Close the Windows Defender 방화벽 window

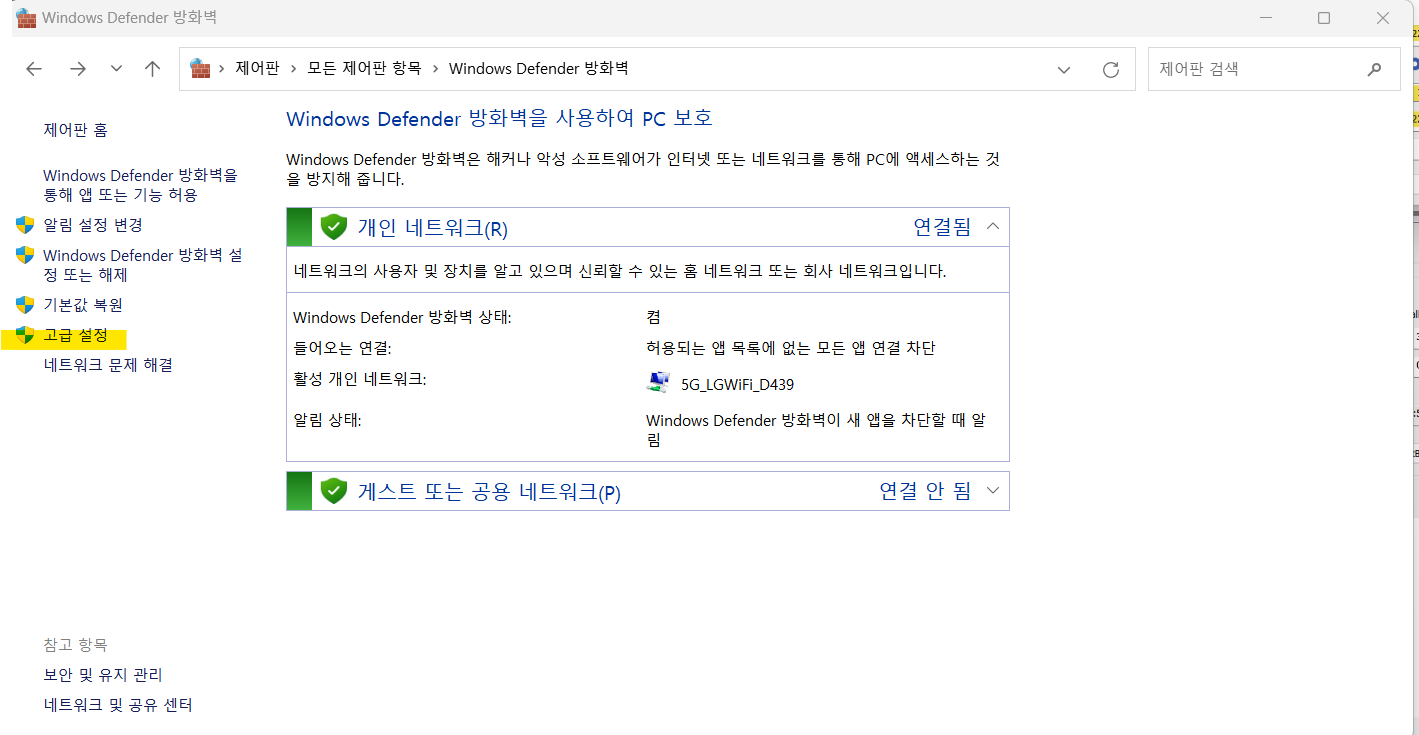pos(1383,18)
